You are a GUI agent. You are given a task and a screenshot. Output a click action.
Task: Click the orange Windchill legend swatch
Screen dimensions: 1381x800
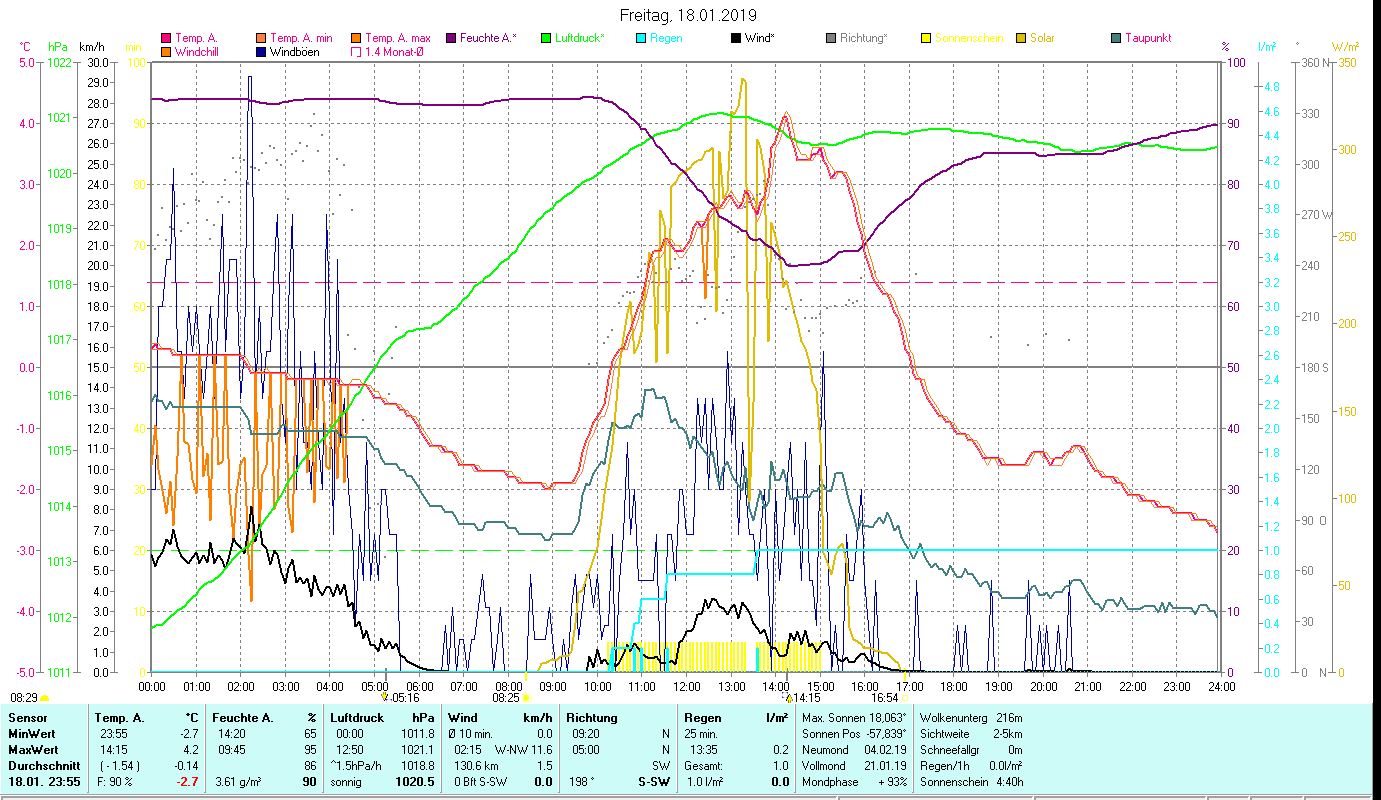[x=166, y=51]
